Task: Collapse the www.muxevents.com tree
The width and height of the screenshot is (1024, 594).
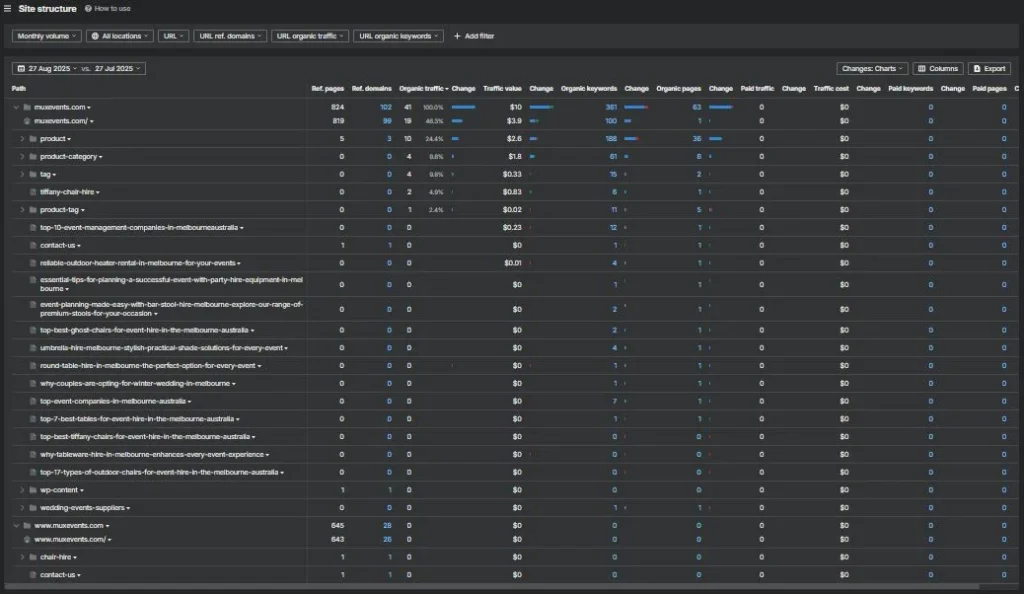Action: pos(16,525)
